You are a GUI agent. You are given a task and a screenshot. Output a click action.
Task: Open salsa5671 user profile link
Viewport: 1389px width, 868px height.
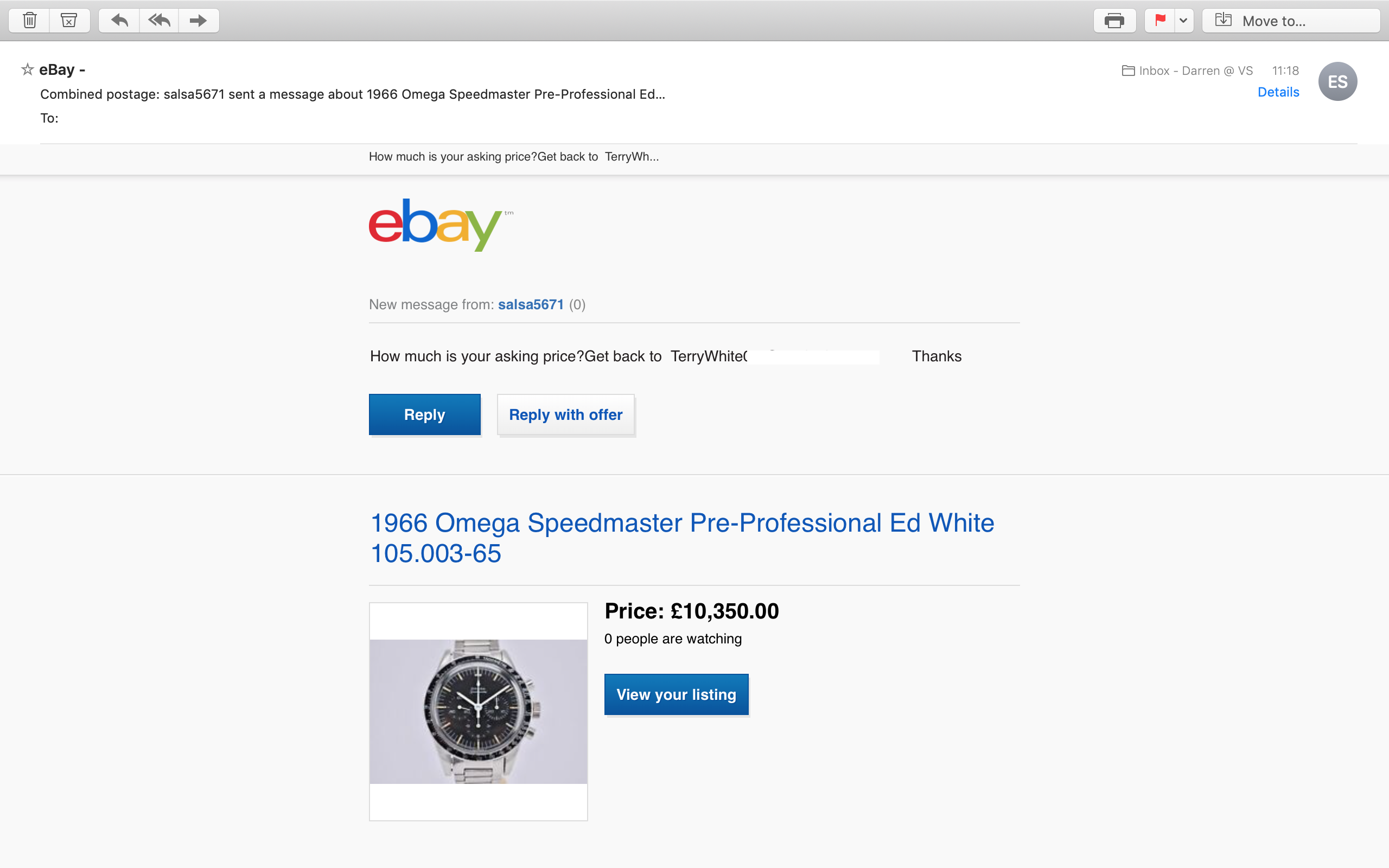530,304
